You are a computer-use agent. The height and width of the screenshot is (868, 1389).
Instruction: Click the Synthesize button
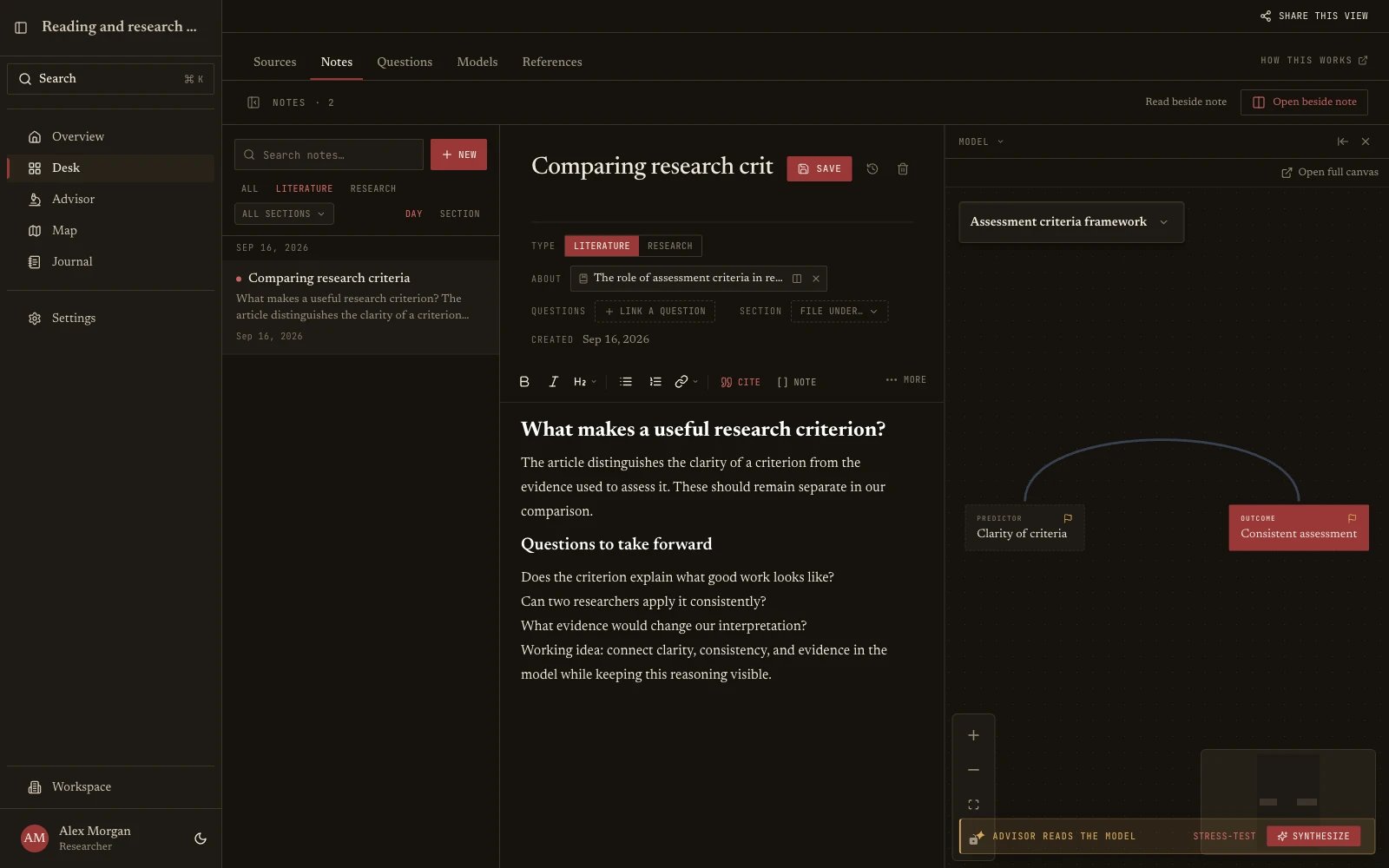click(x=1313, y=836)
